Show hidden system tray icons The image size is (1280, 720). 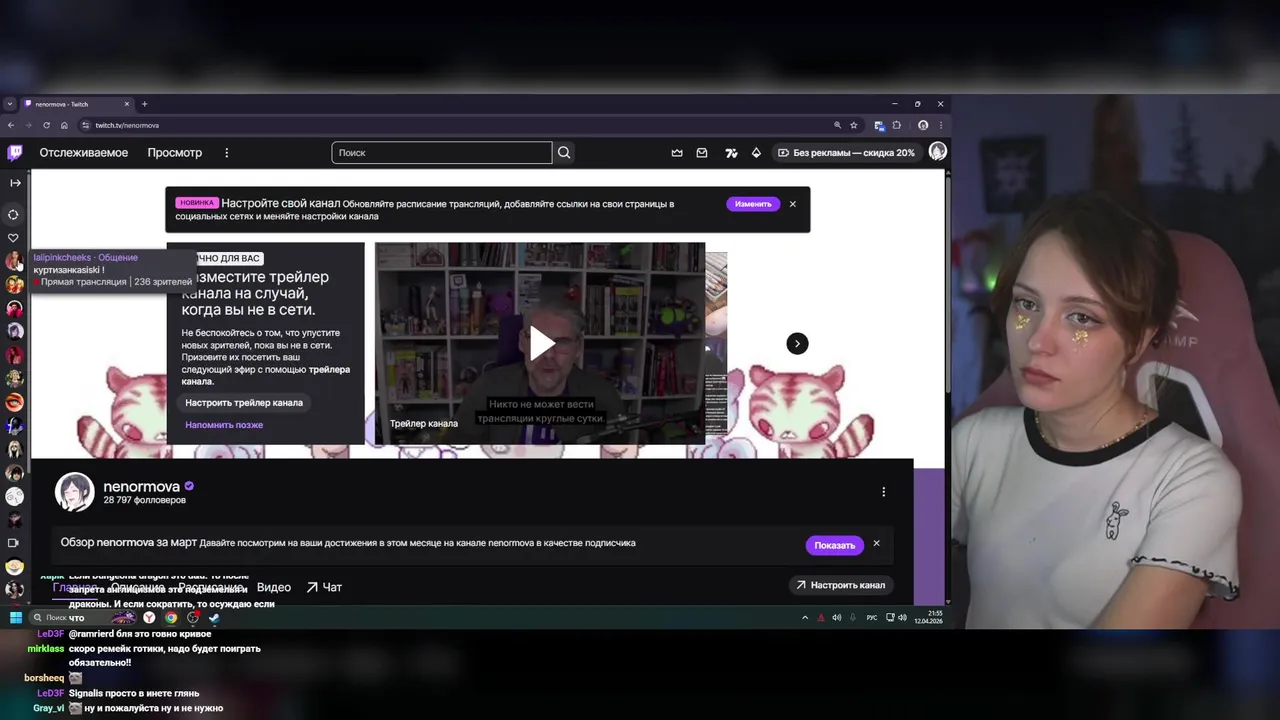coord(805,618)
